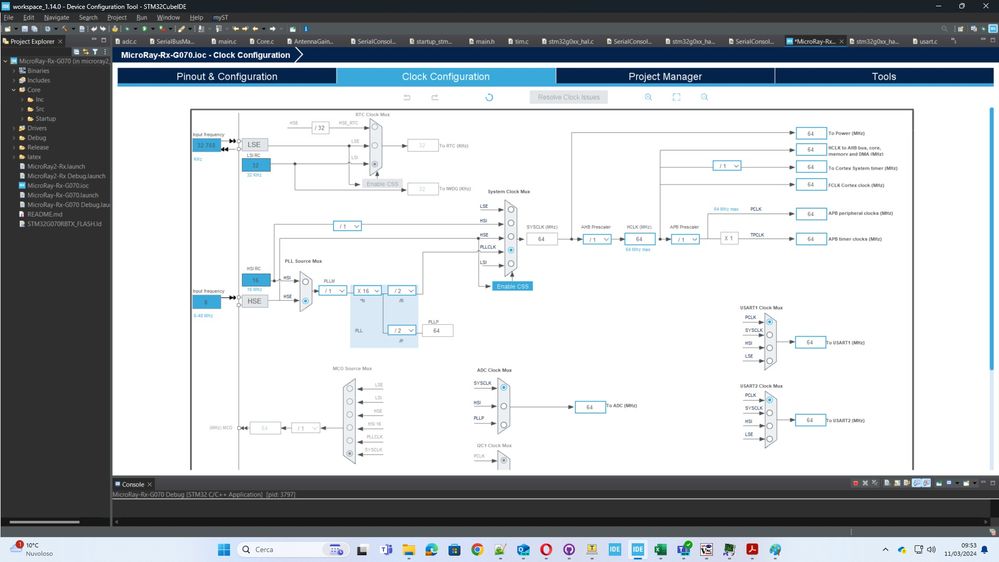Open Opera browser from taskbar

(546, 549)
